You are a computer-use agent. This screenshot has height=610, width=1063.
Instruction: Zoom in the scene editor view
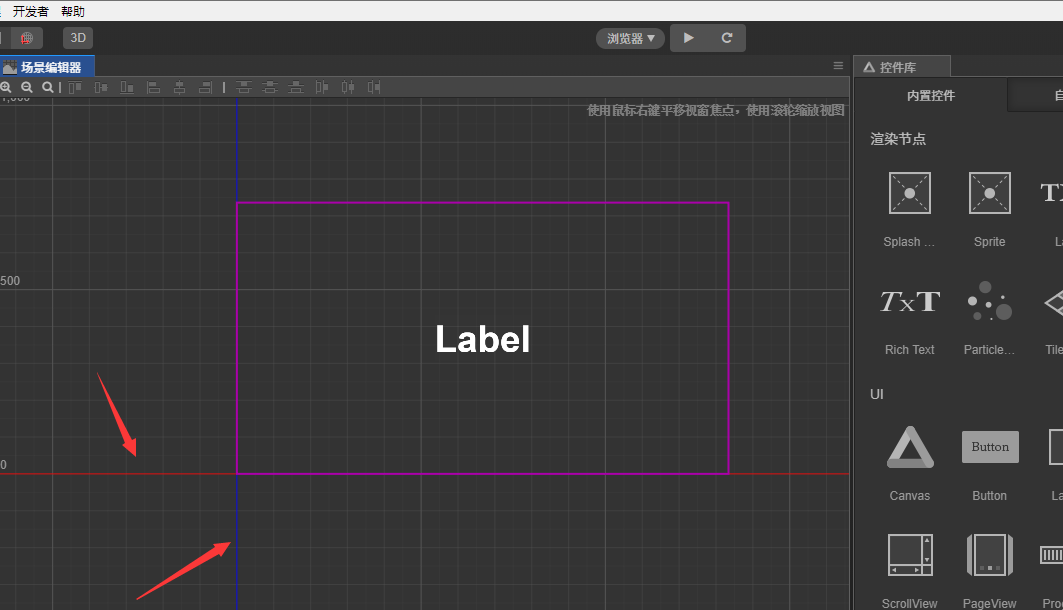(5, 87)
